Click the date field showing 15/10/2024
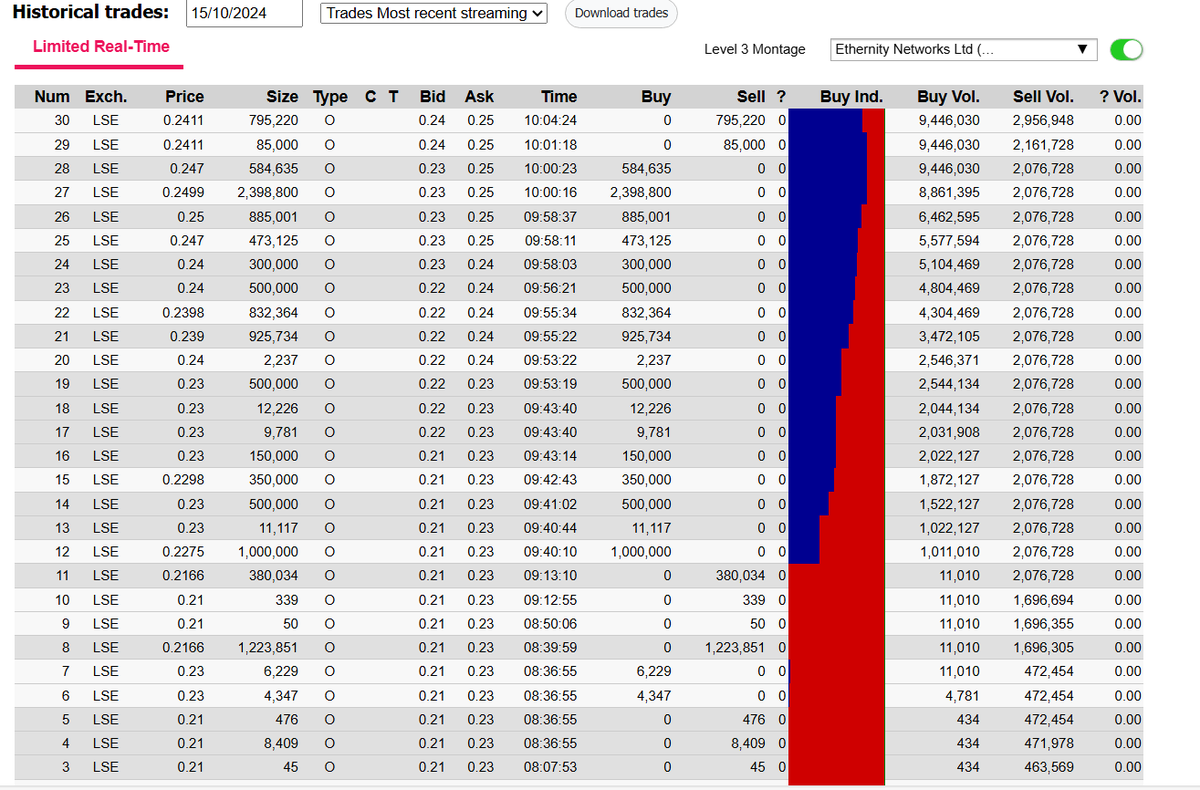 [243, 13]
